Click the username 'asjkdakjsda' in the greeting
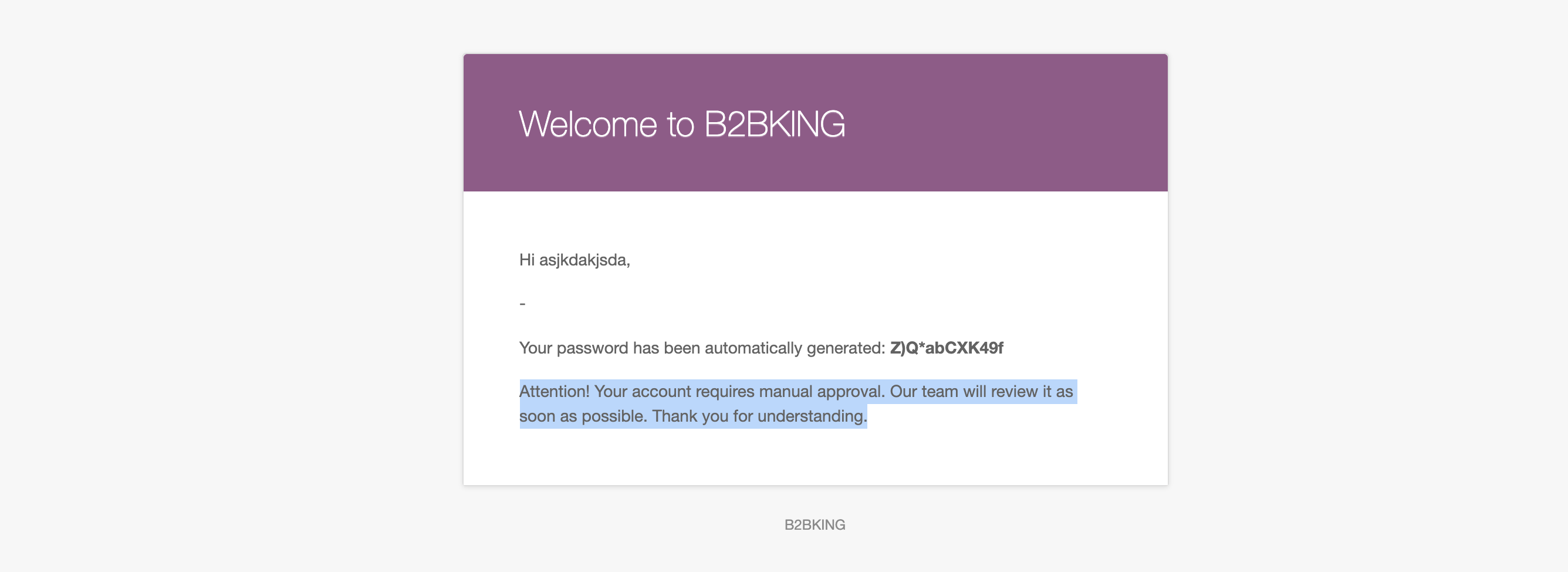Screen dimensions: 1568x572 (583, 260)
